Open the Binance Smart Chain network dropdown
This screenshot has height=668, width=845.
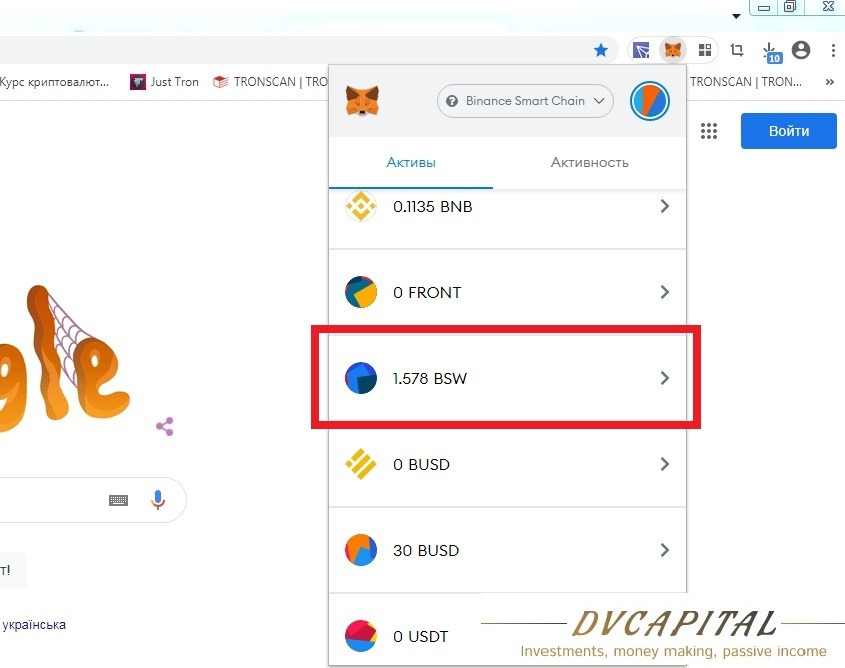point(525,101)
